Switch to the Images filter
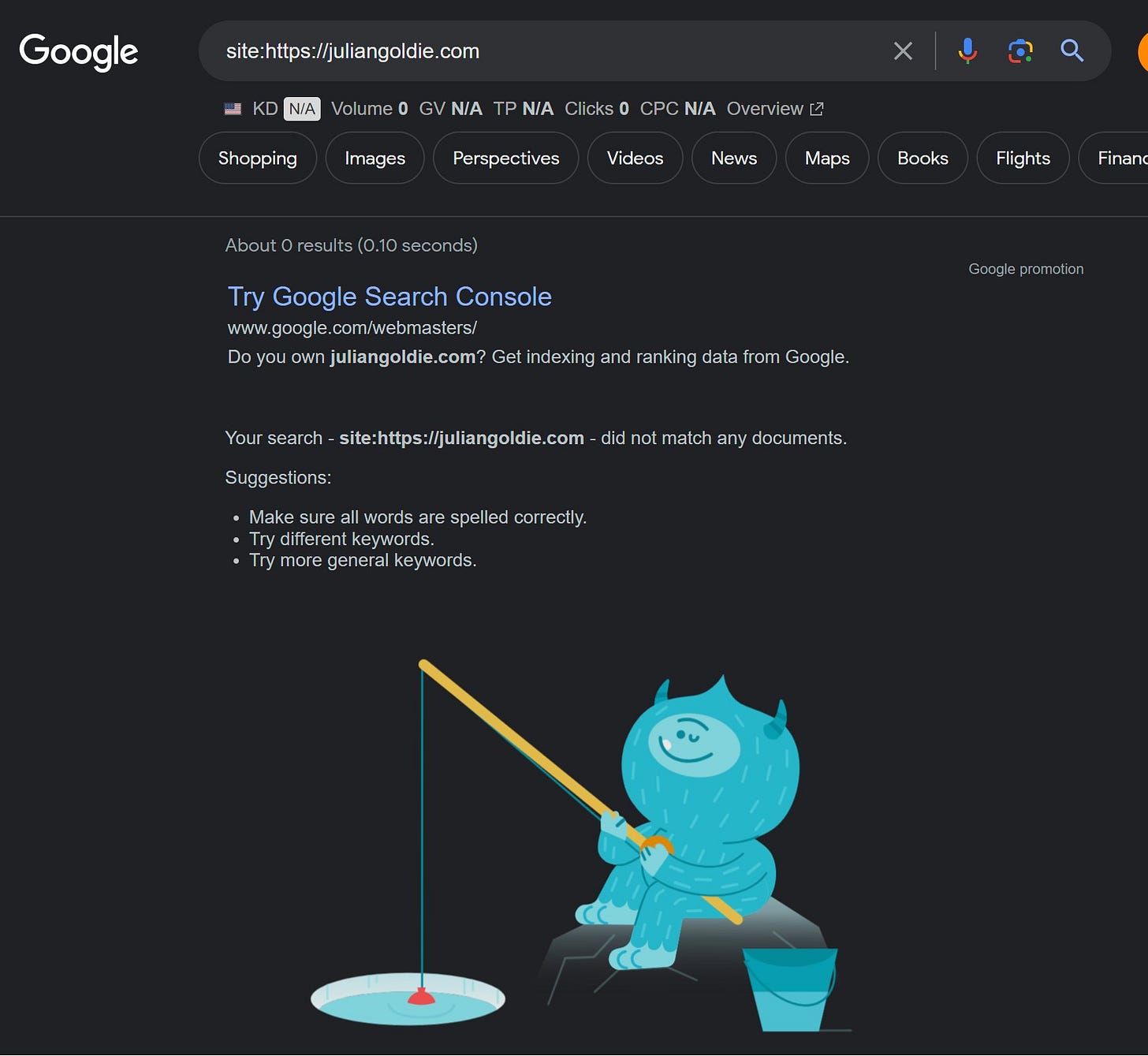Screen dimensions: 1148x1056 point(375,158)
